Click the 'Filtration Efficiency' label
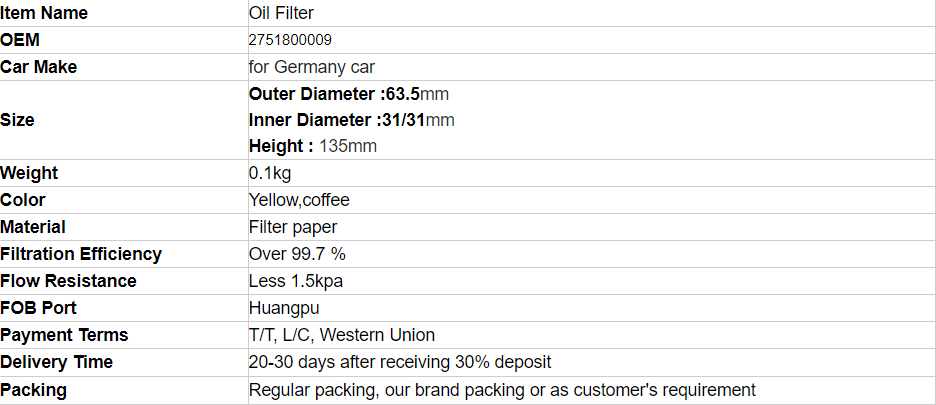Viewport: 936px width, 405px height. tap(81, 254)
